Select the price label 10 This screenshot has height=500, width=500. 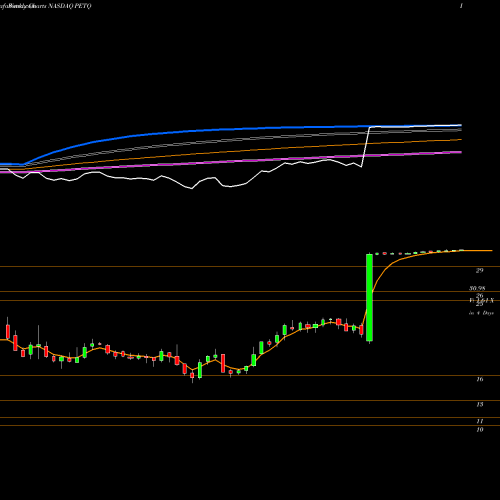(480, 430)
